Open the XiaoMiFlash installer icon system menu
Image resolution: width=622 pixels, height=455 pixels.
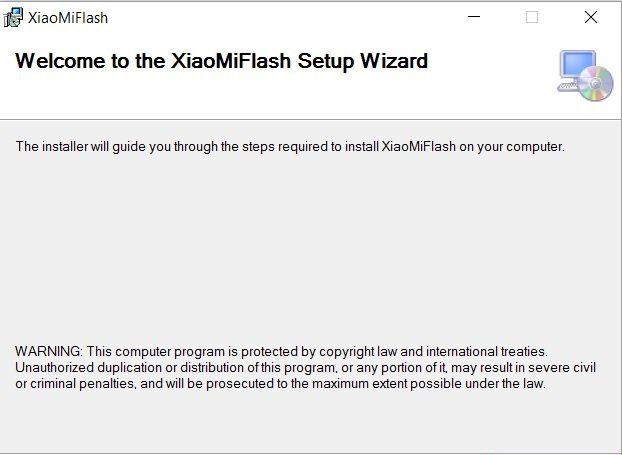pyautogui.click(x=13, y=17)
